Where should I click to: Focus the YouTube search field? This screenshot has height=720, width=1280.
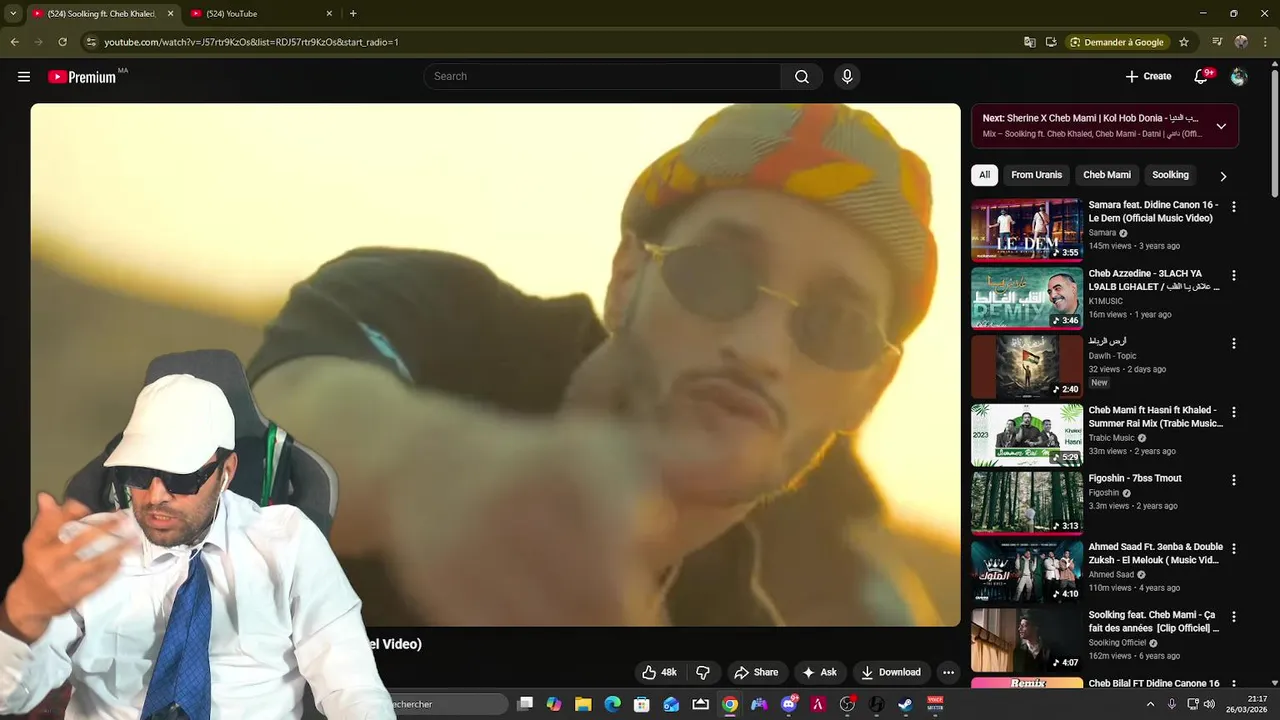pos(603,76)
